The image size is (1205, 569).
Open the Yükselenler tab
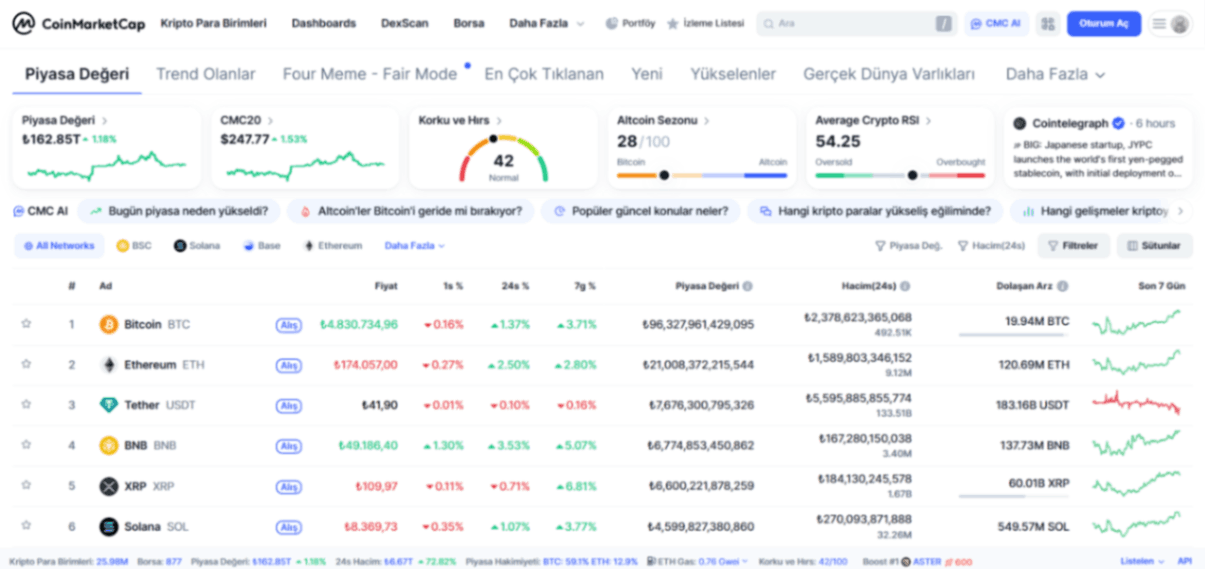pos(732,74)
